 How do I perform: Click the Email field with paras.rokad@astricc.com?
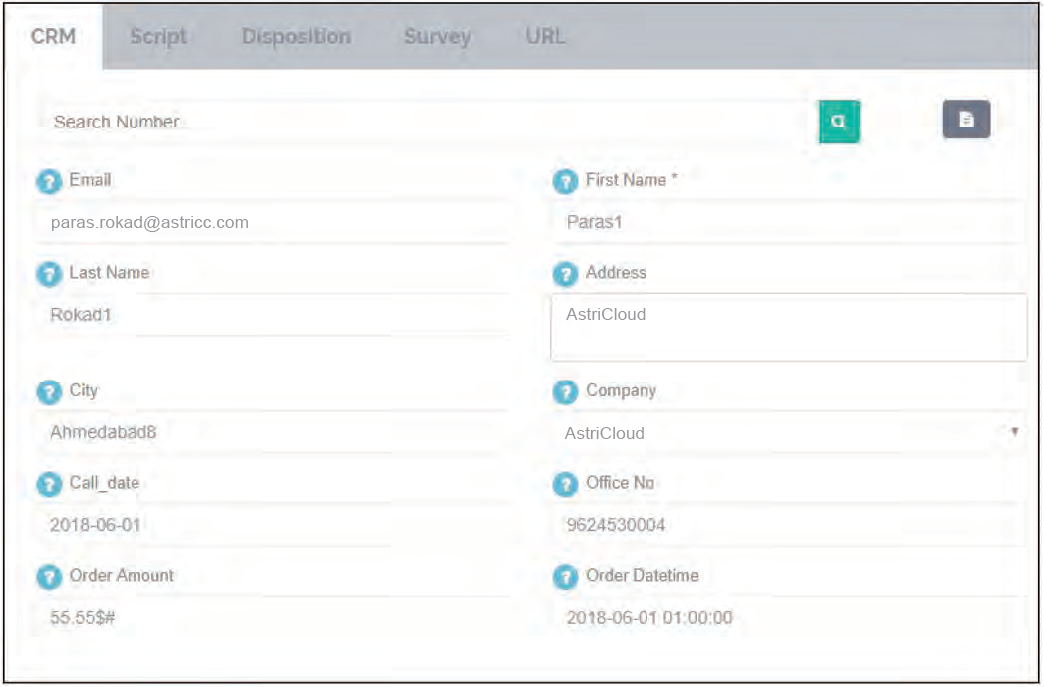coord(272,222)
